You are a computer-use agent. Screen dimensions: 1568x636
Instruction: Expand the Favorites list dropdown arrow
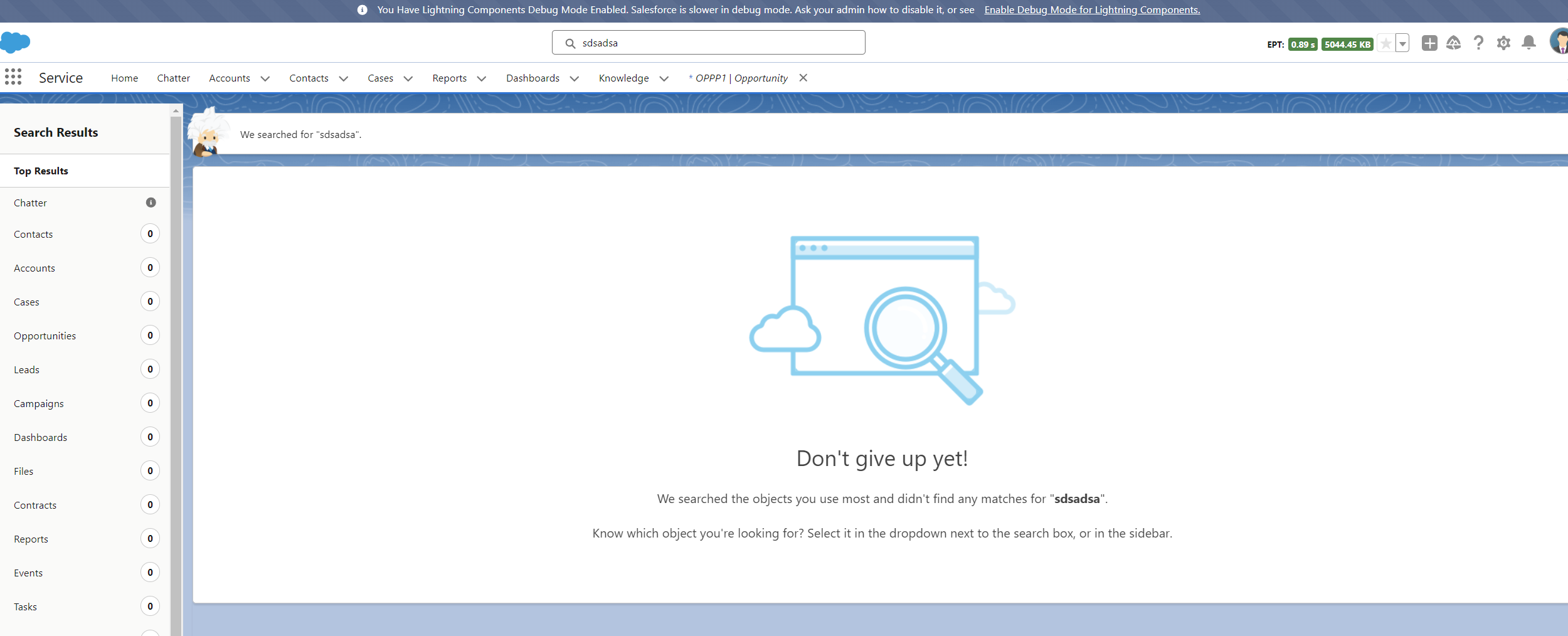[1402, 44]
